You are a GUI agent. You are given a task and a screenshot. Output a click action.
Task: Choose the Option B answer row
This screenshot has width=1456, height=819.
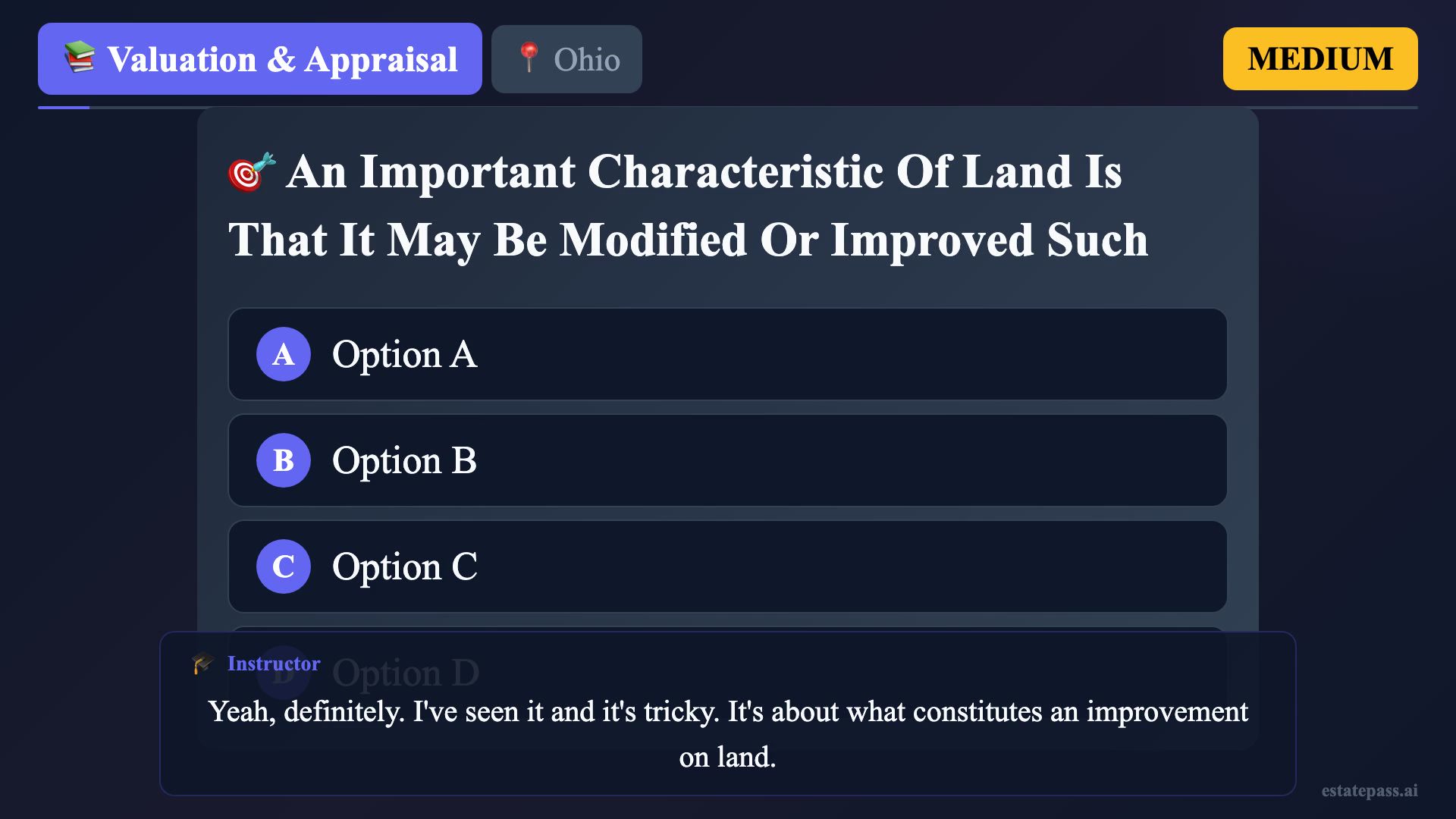pyautogui.click(x=727, y=460)
